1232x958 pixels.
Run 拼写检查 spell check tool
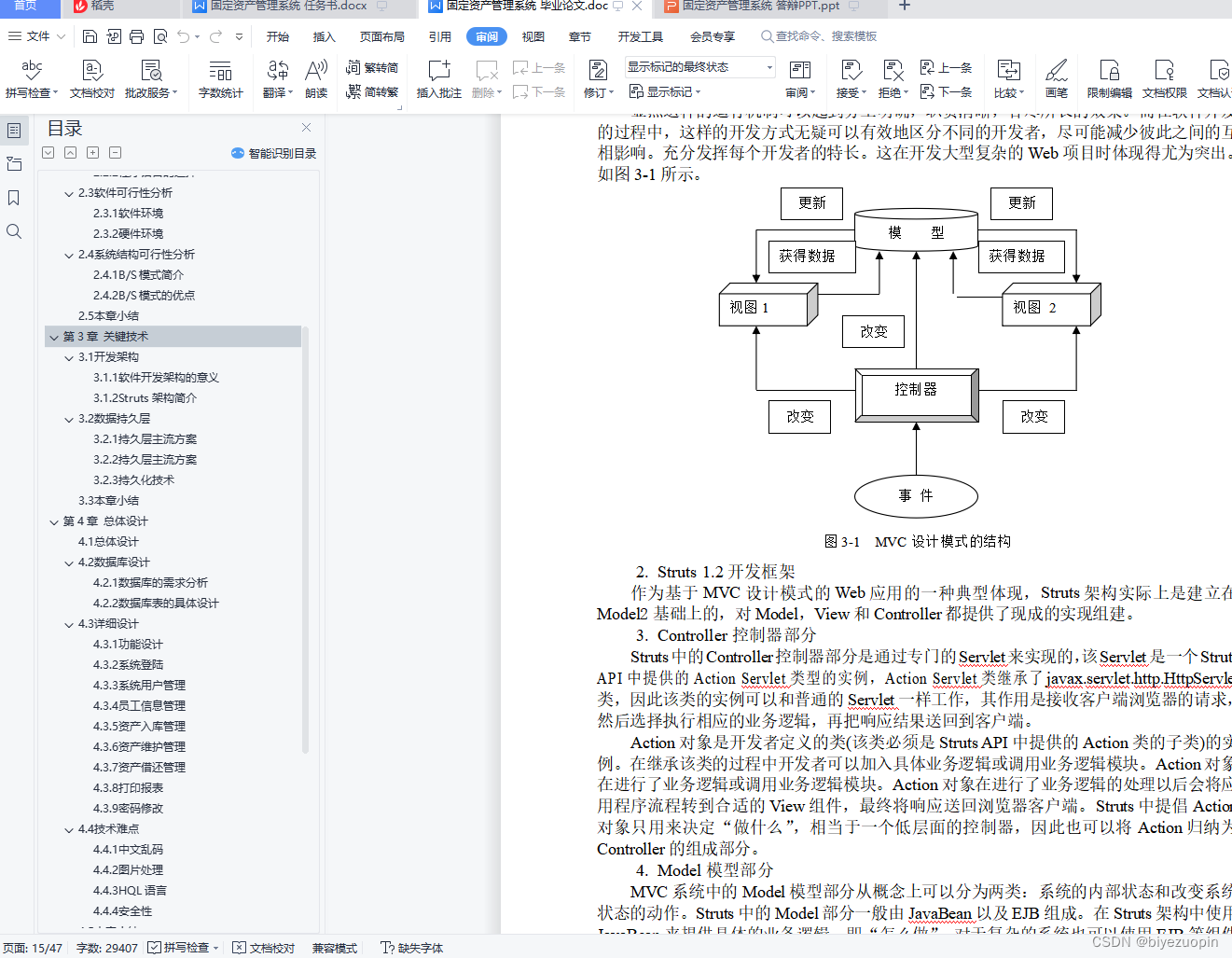[x=32, y=78]
